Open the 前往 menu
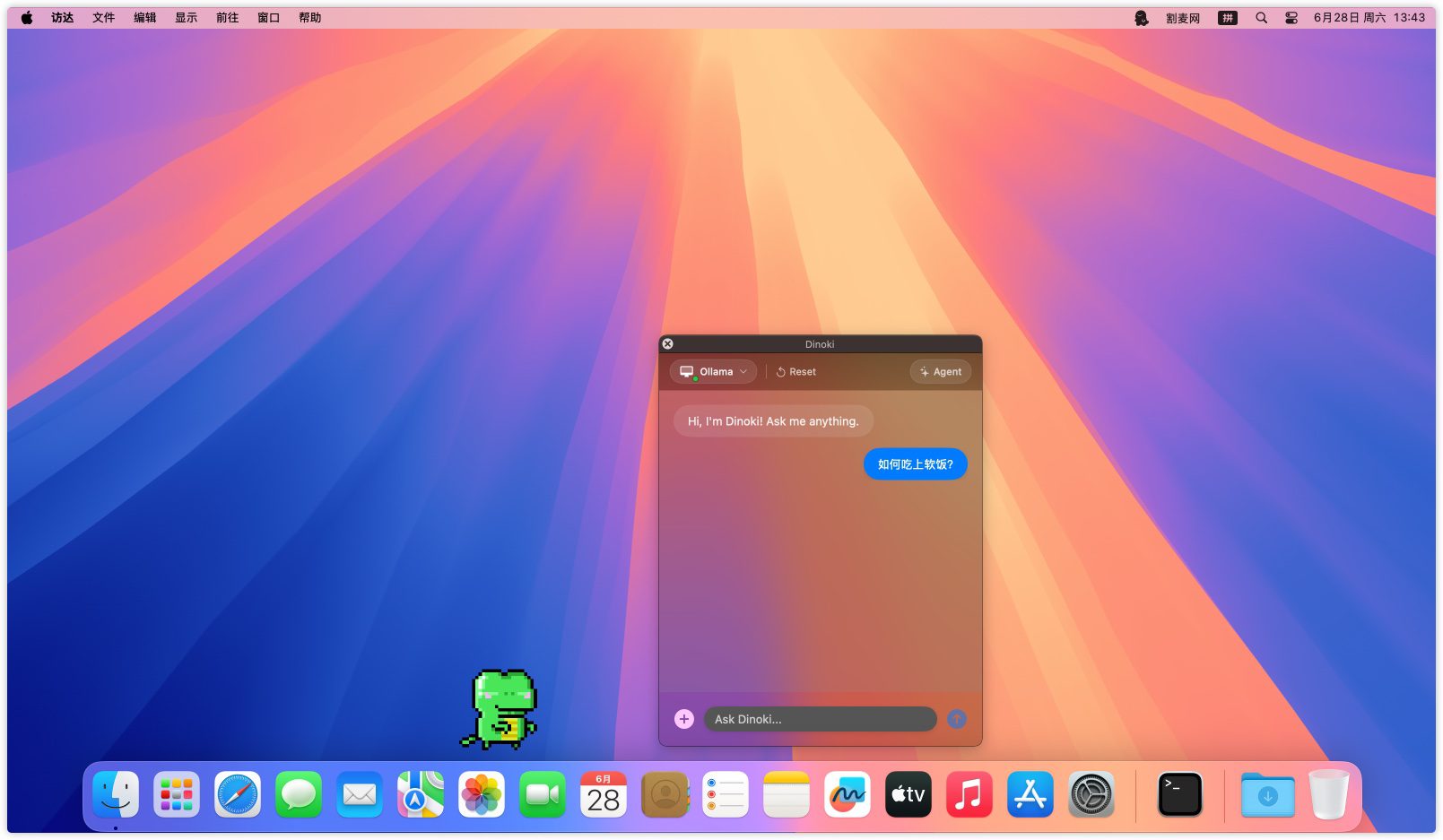 228,18
